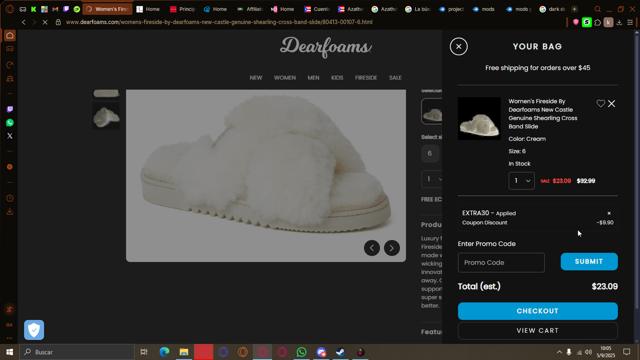This screenshot has width=640, height=360.
Task: Open the pinned Twitch tab
Action: click(x=66, y=9)
